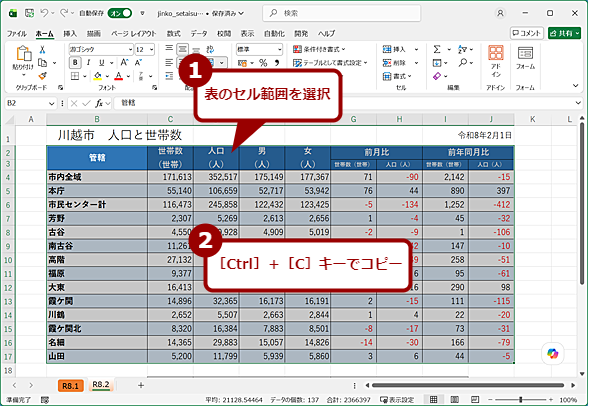Viewport: 589px width, 407px height.
Task: Apply the percent style icon
Action: [263, 63]
